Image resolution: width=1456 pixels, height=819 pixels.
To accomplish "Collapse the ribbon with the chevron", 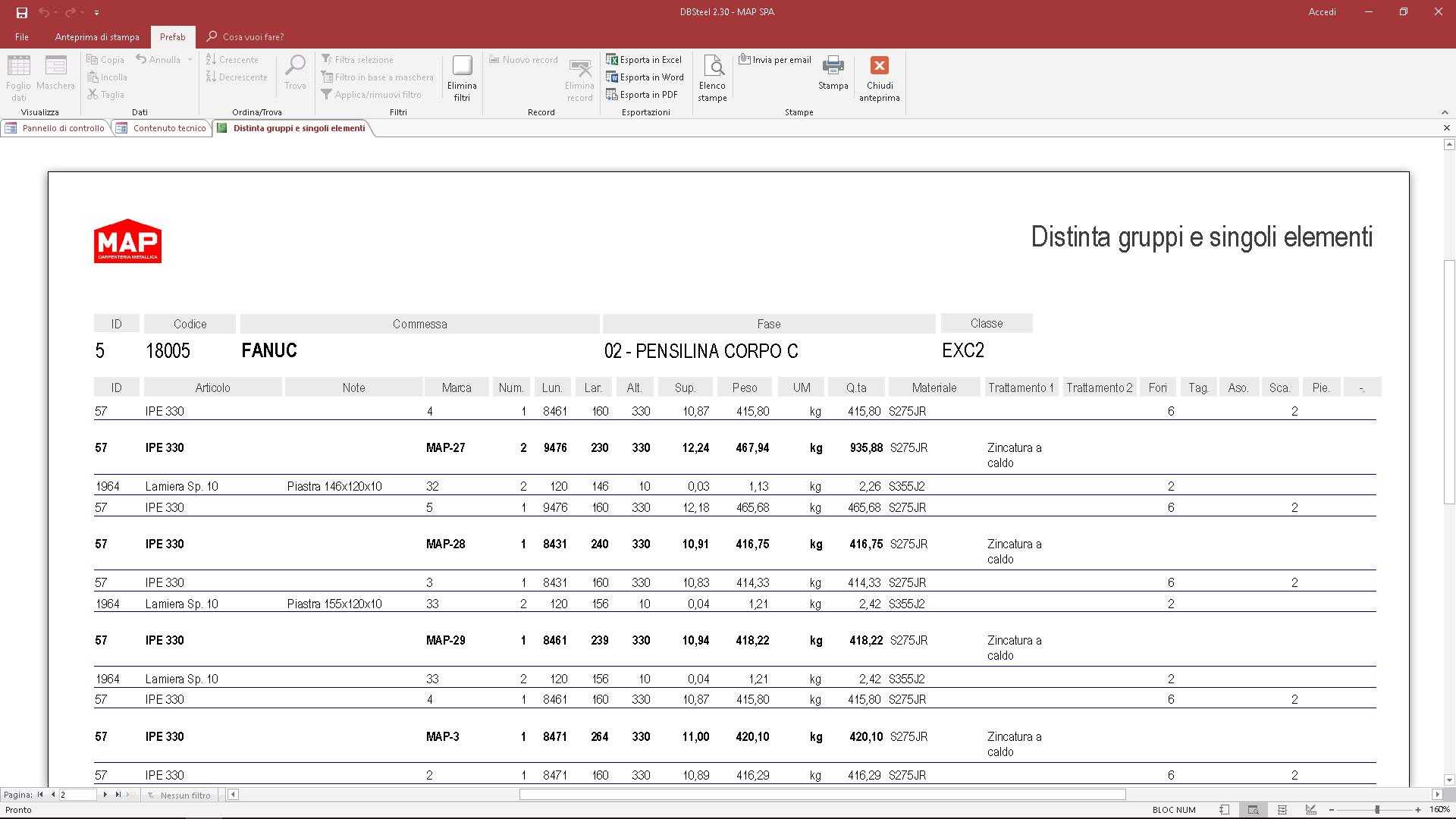I will tap(1444, 112).
